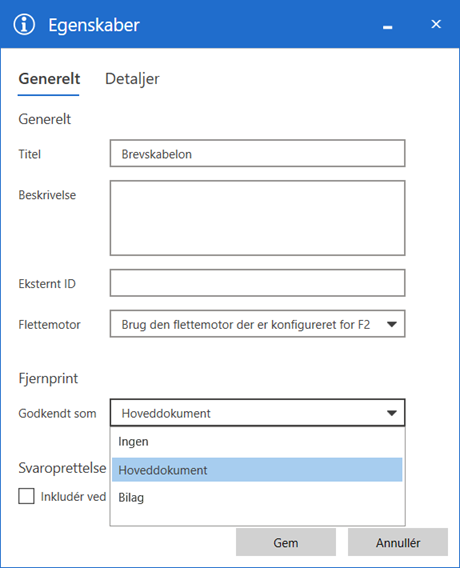Collapse the Godkendt som dropdown field
The image size is (461, 568).
click(257, 413)
